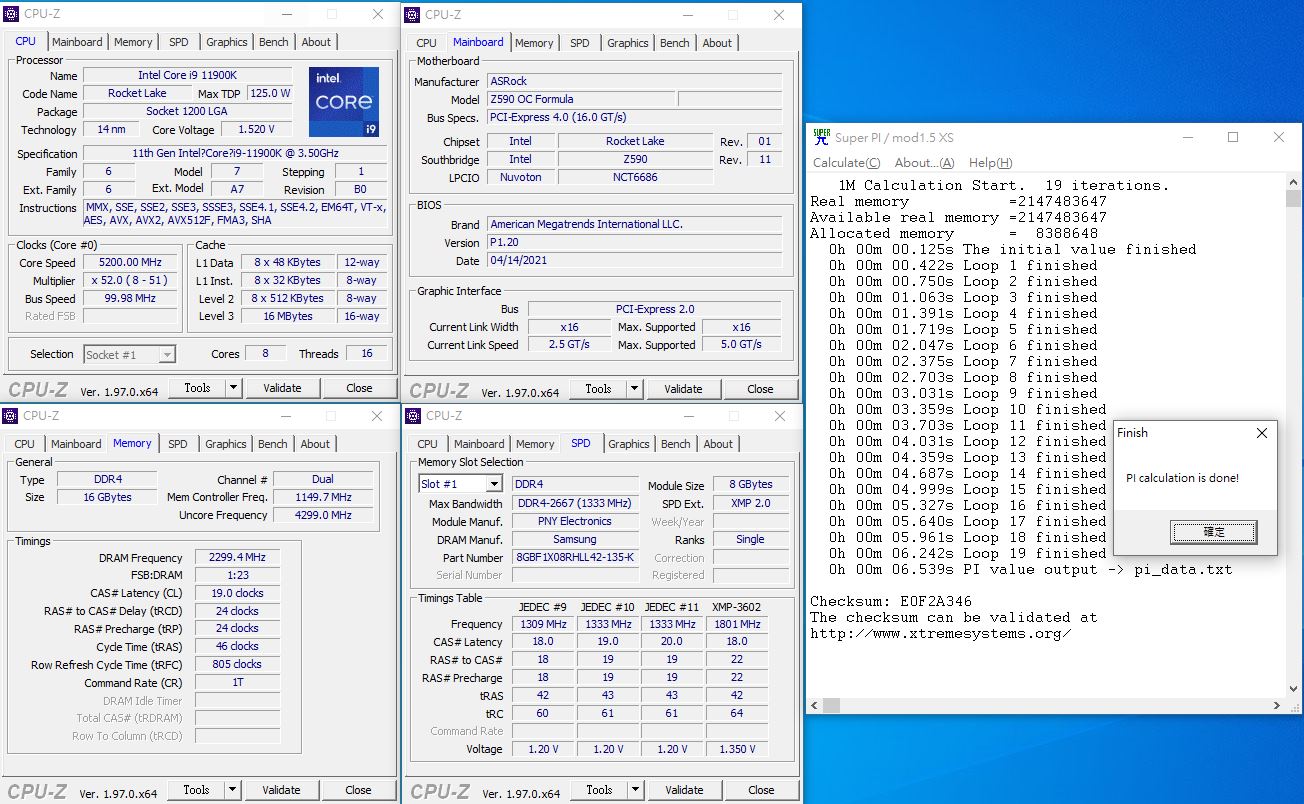1304x804 pixels.
Task: Confirm the Finish dialog with the 確定 button
Action: coord(1214,532)
